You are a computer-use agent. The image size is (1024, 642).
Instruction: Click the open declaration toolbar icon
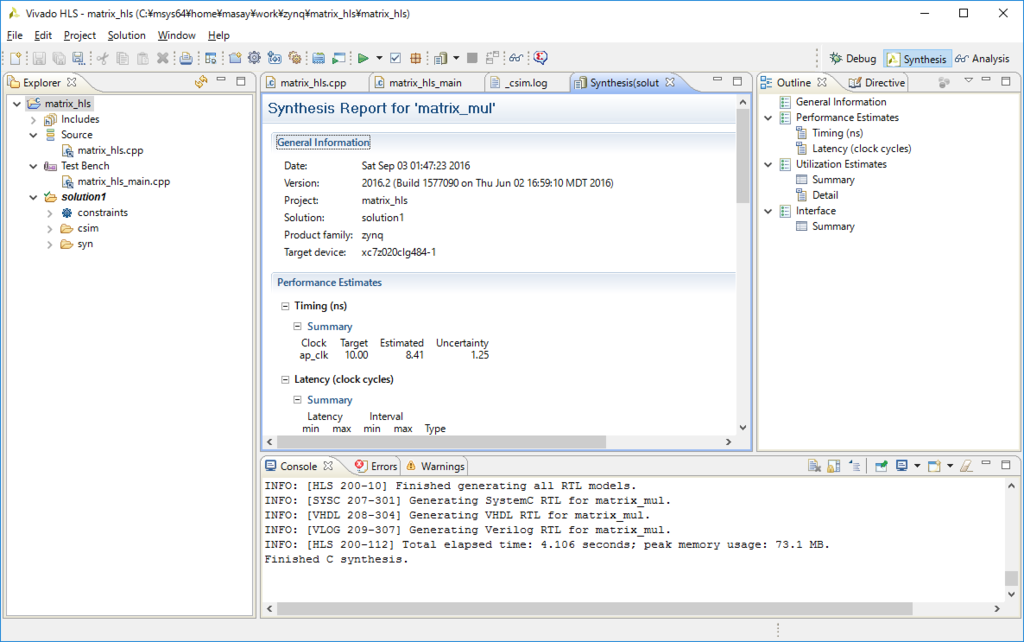click(210, 58)
